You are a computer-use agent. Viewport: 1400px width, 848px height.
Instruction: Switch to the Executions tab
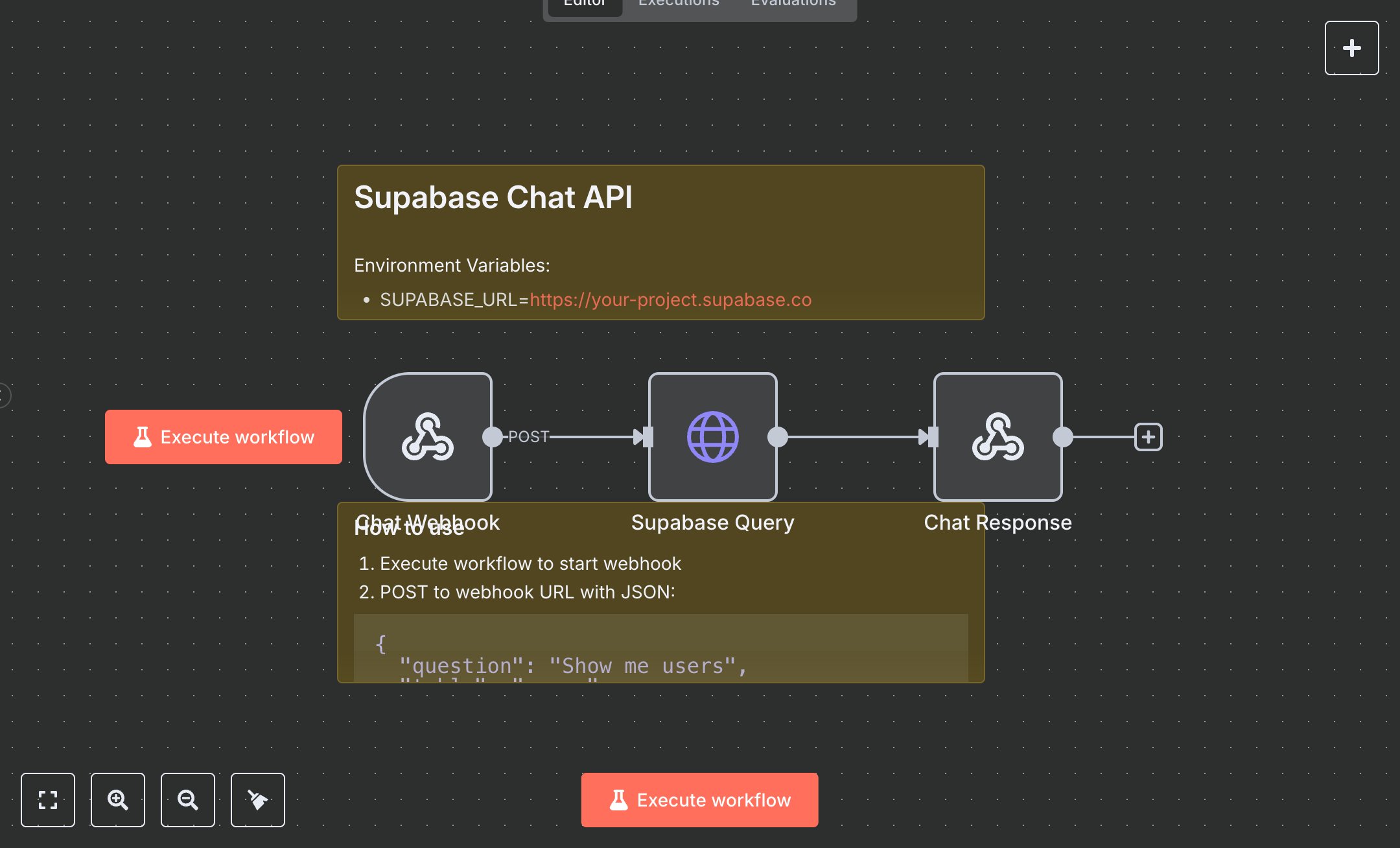678,5
